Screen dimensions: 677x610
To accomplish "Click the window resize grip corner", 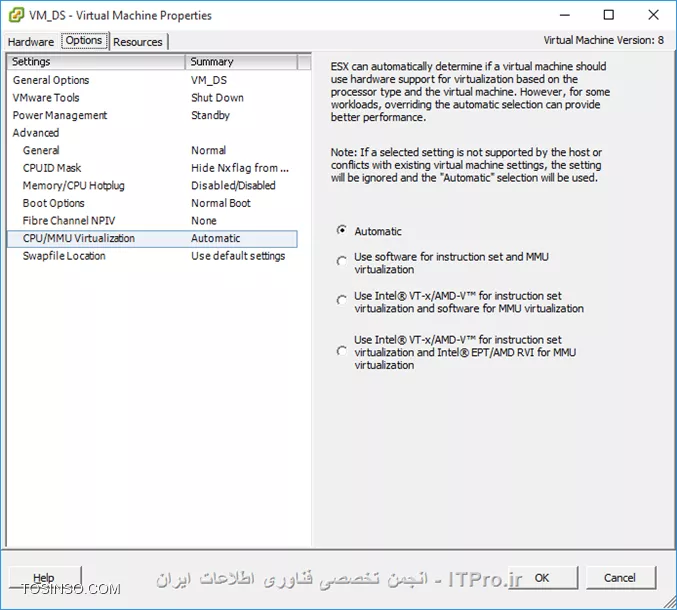I will (670, 602).
